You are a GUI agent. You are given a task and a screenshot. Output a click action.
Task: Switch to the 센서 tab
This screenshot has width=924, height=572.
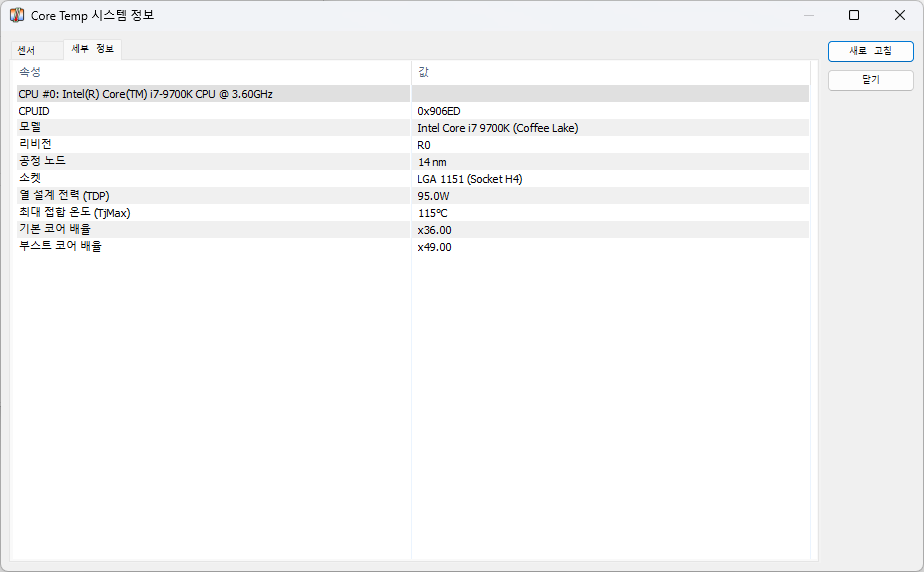(37, 50)
